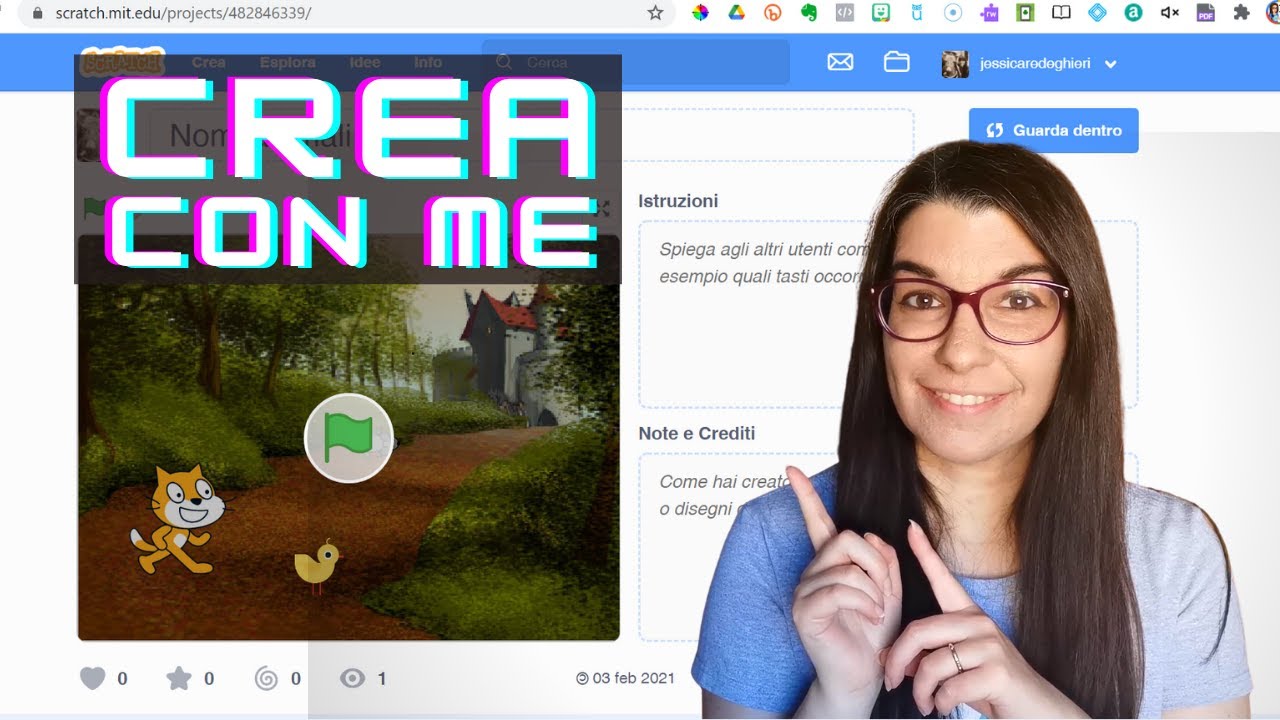This screenshot has height=720, width=1280.
Task: Open the color wheel extension icon
Action: click(x=700, y=13)
